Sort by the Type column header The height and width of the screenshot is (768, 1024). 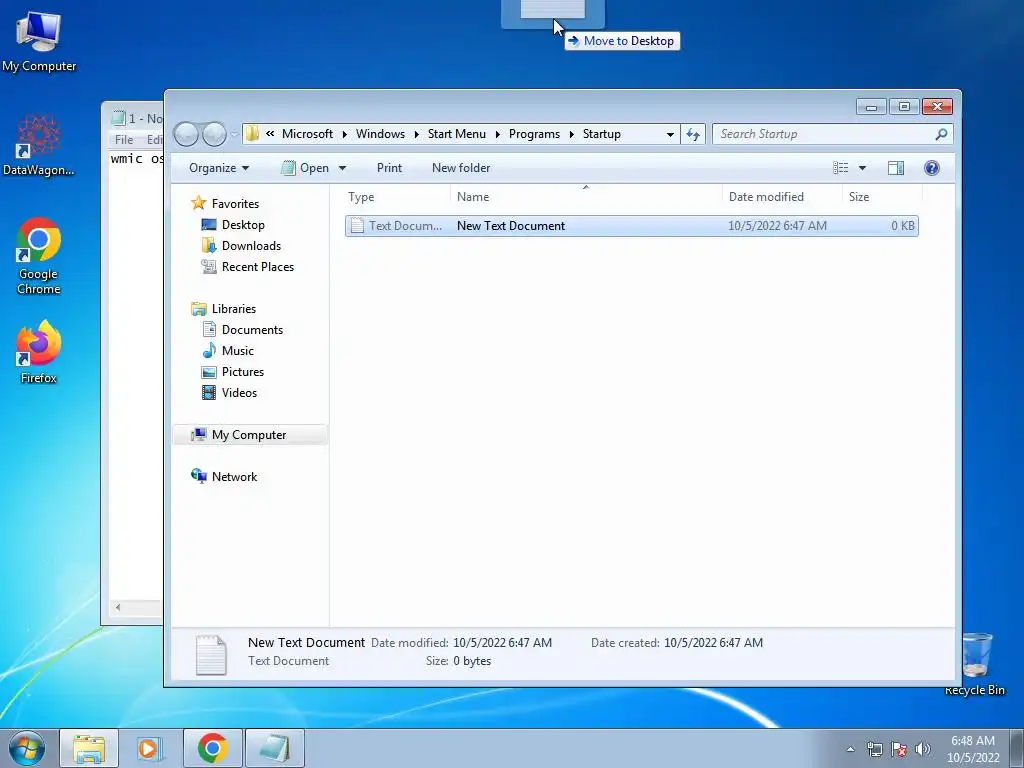397,197
